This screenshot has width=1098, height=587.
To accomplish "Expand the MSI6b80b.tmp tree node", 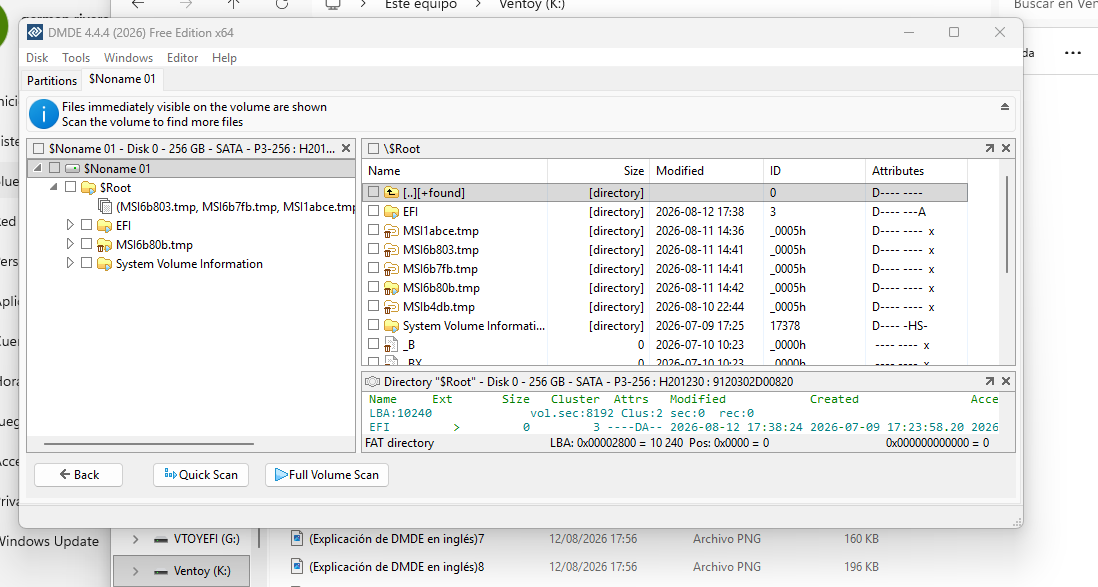I will (x=70, y=244).
